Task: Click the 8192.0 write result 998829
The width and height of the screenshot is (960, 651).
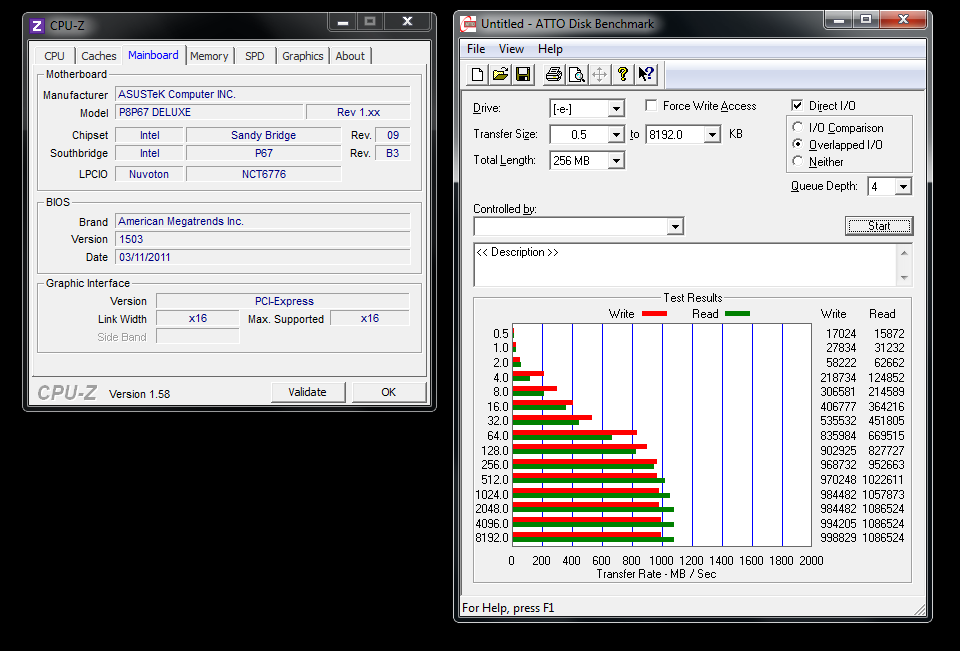Action: (x=838, y=538)
